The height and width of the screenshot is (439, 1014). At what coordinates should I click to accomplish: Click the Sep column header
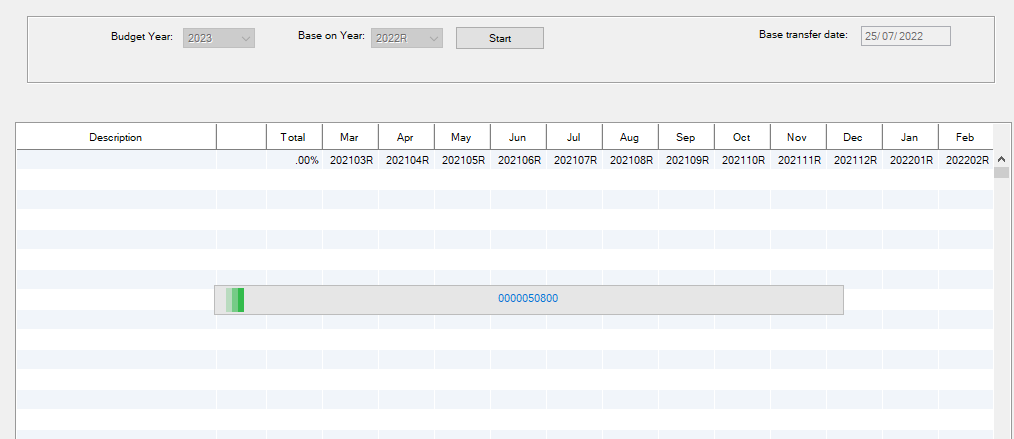click(686, 137)
